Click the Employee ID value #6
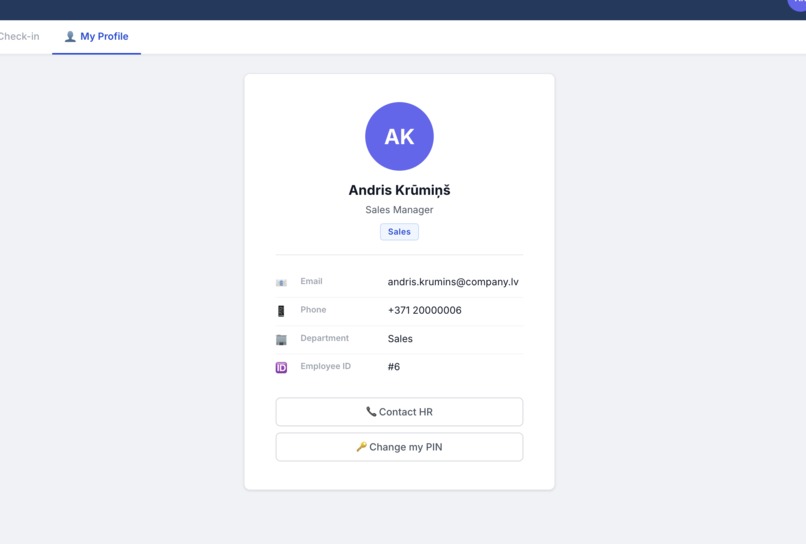 pyautogui.click(x=394, y=367)
